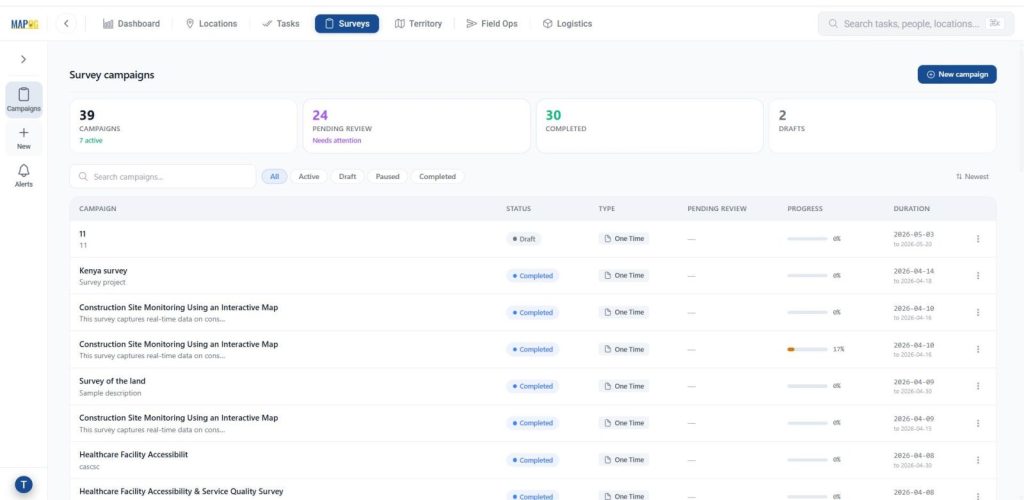Click the "Survey campaigns" heading

tap(112, 74)
